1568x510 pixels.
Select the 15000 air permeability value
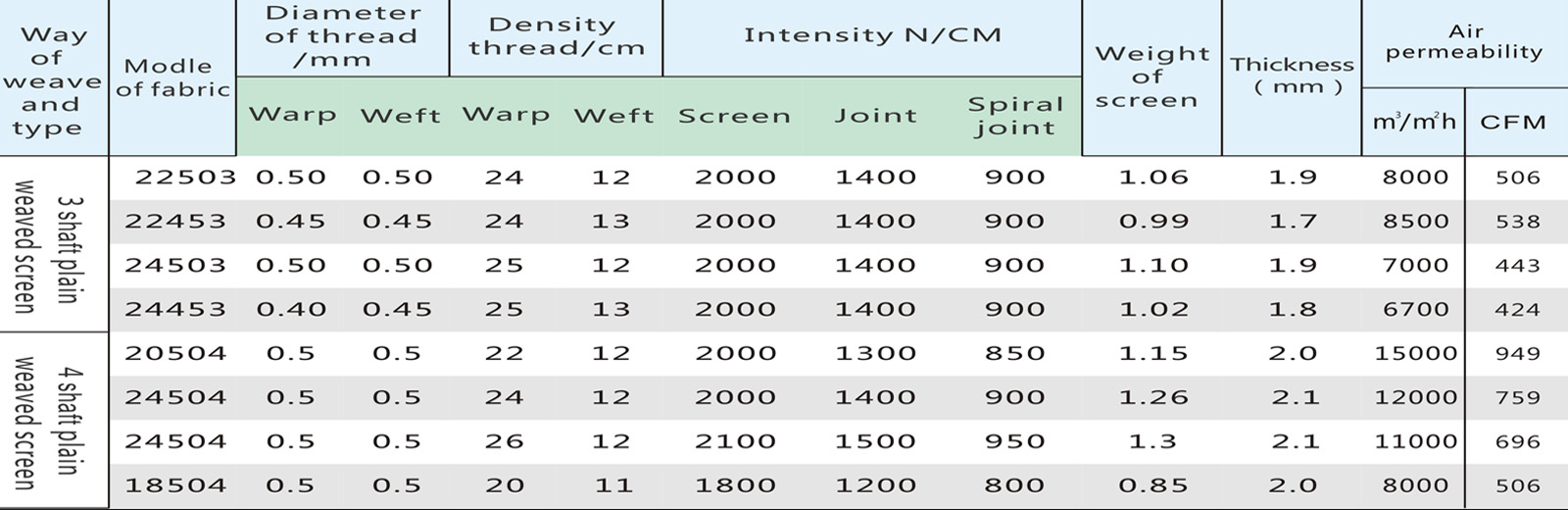coord(1415,353)
